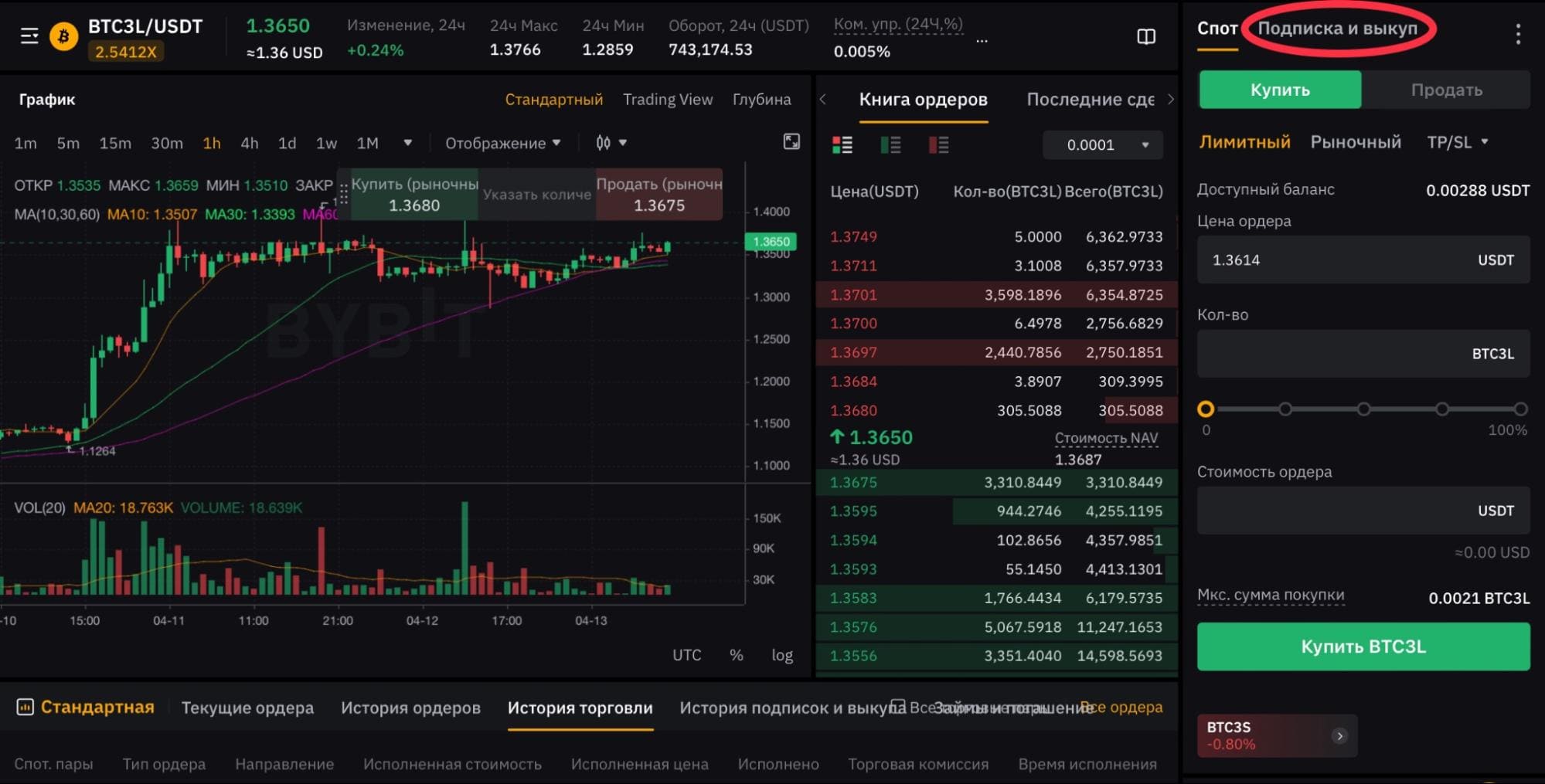Open История подписок и выкупа tab

(792, 708)
